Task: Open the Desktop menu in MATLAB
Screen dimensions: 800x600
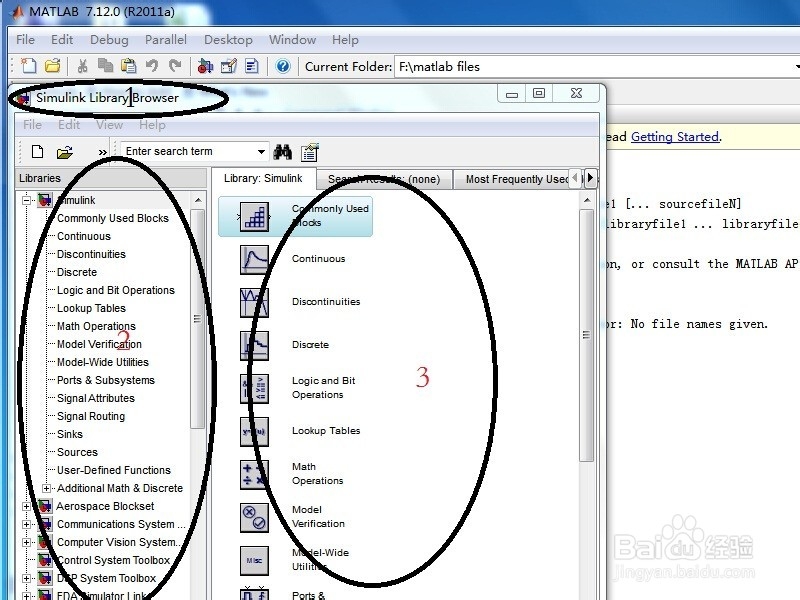Action: 228,40
